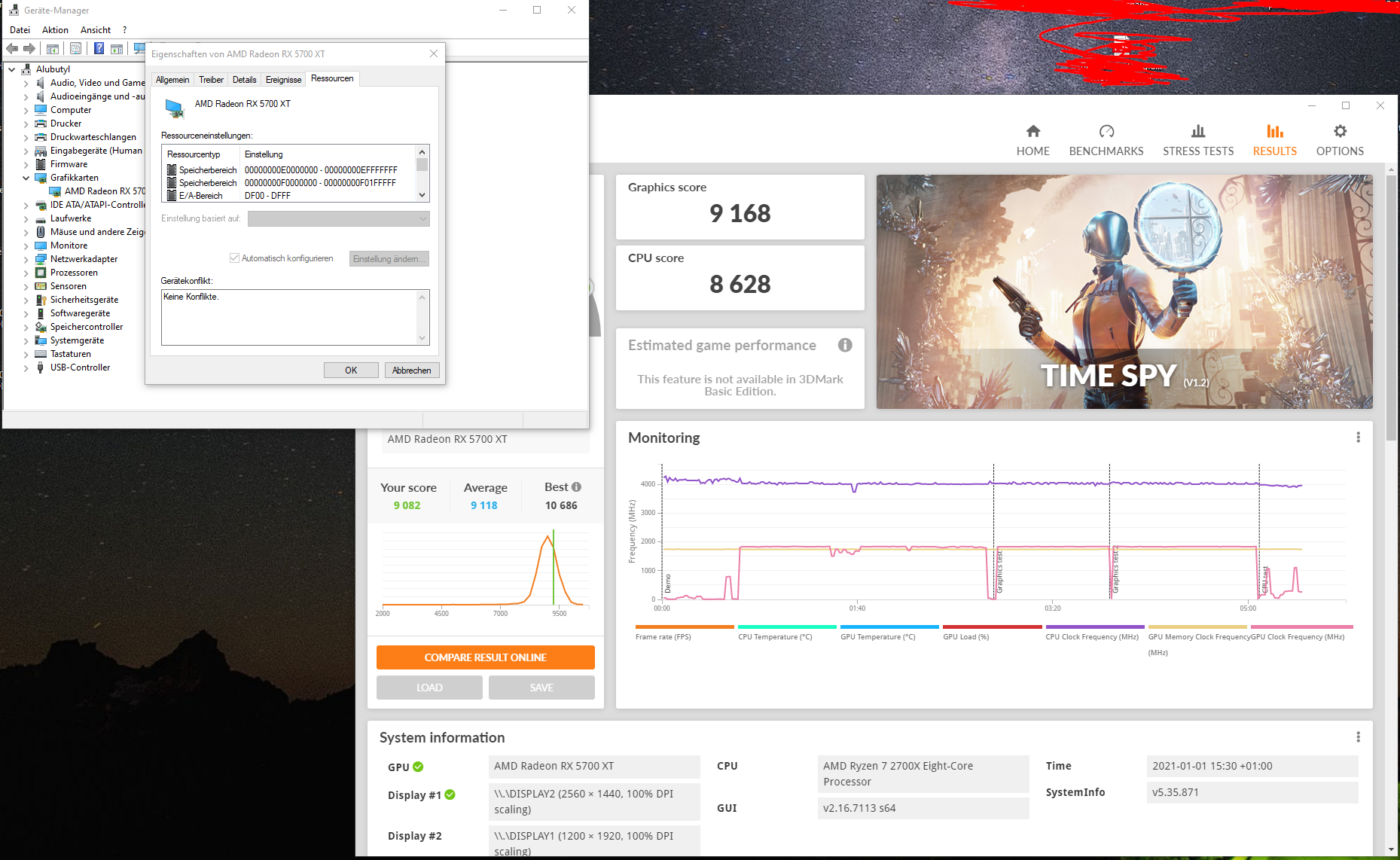The height and width of the screenshot is (860, 1400).
Task: Open System information three-dot menu
Action: click(x=1358, y=737)
